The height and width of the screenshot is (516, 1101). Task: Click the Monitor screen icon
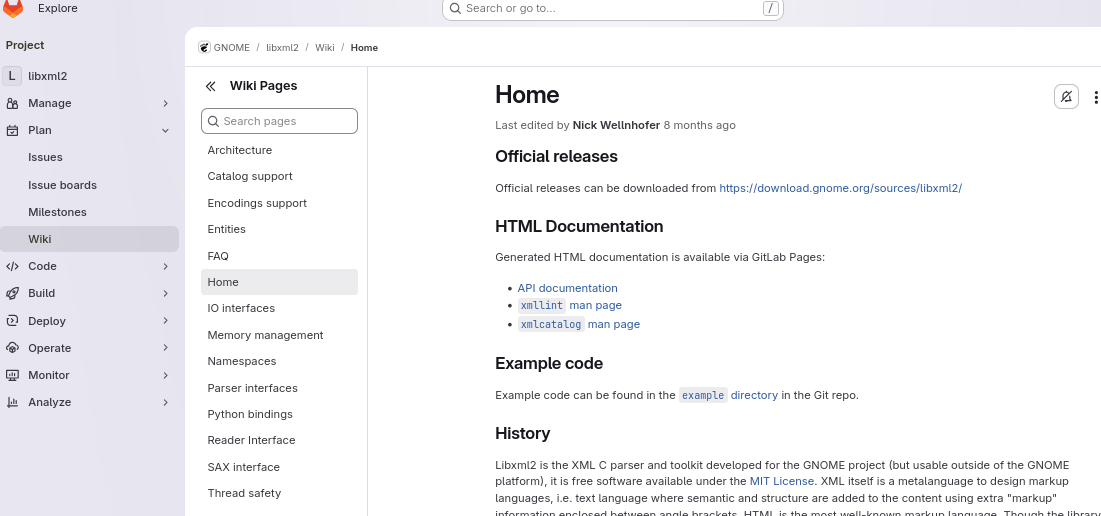point(12,375)
